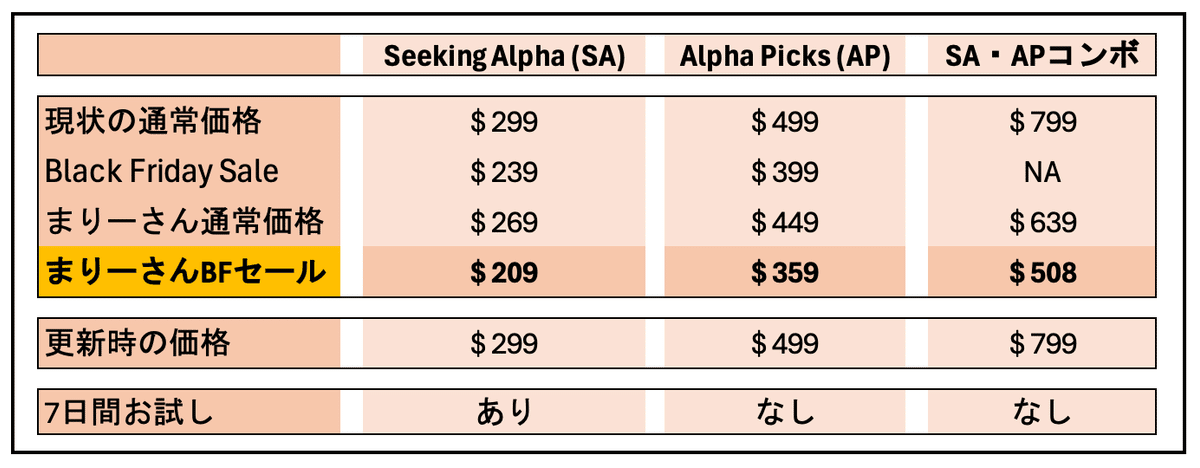Click なし under Alpha Picks column

[785, 411]
